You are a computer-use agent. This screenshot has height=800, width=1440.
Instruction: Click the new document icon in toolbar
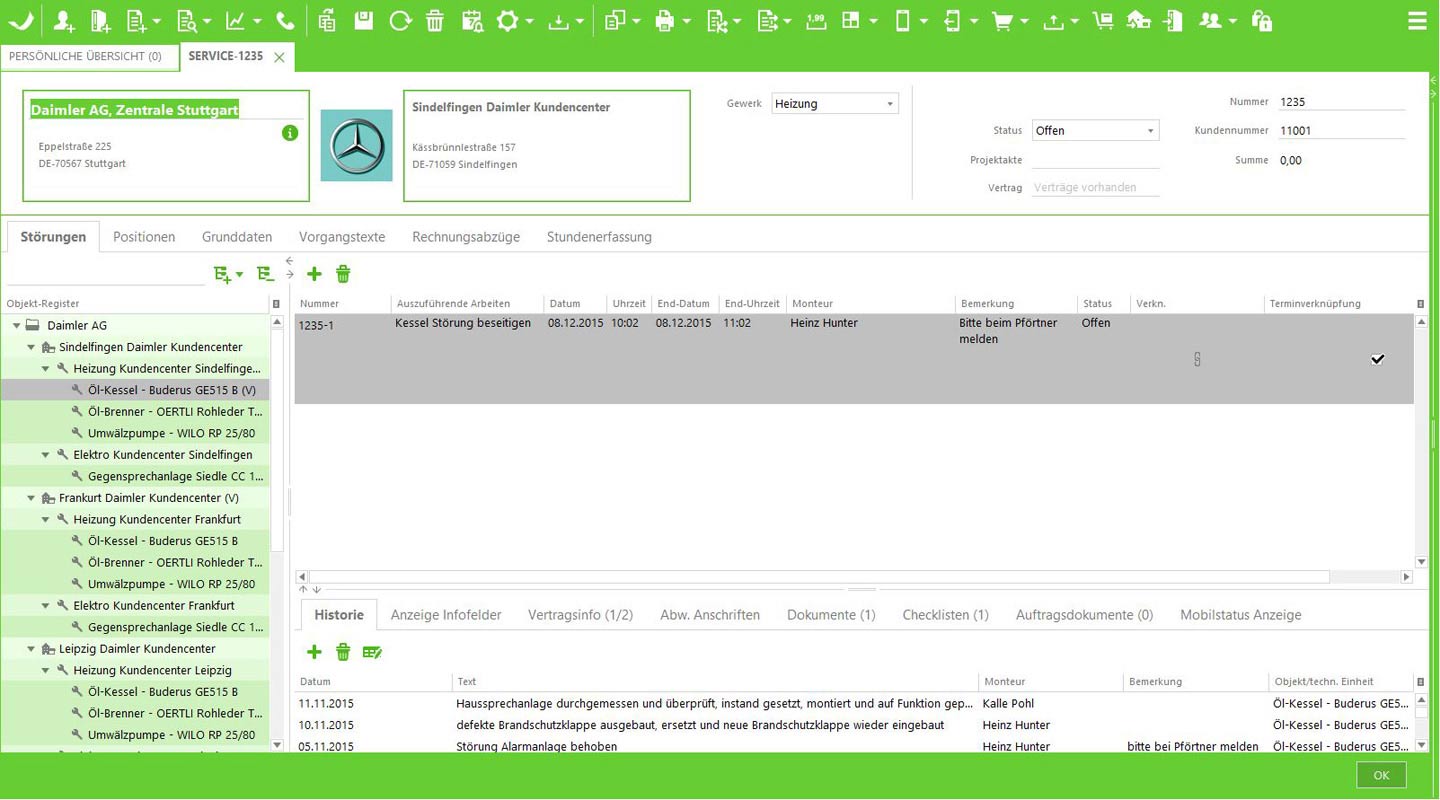click(136, 20)
